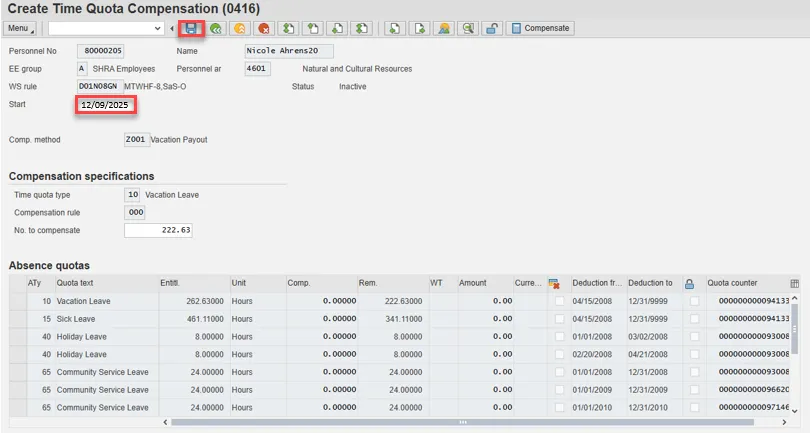Open the command field dropdown
This screenshot has width=810, height=433.
click(157, 28)
